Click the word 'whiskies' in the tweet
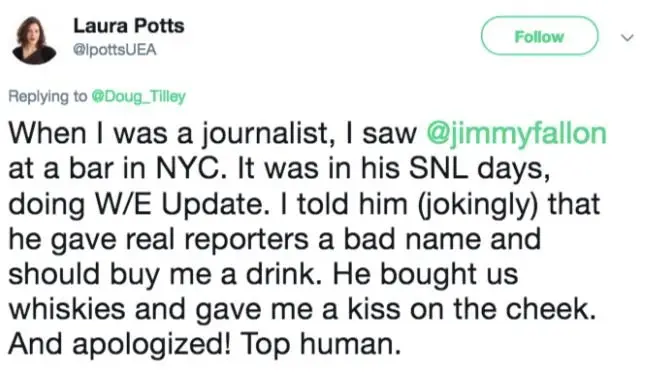 click(x=67, y=309)
